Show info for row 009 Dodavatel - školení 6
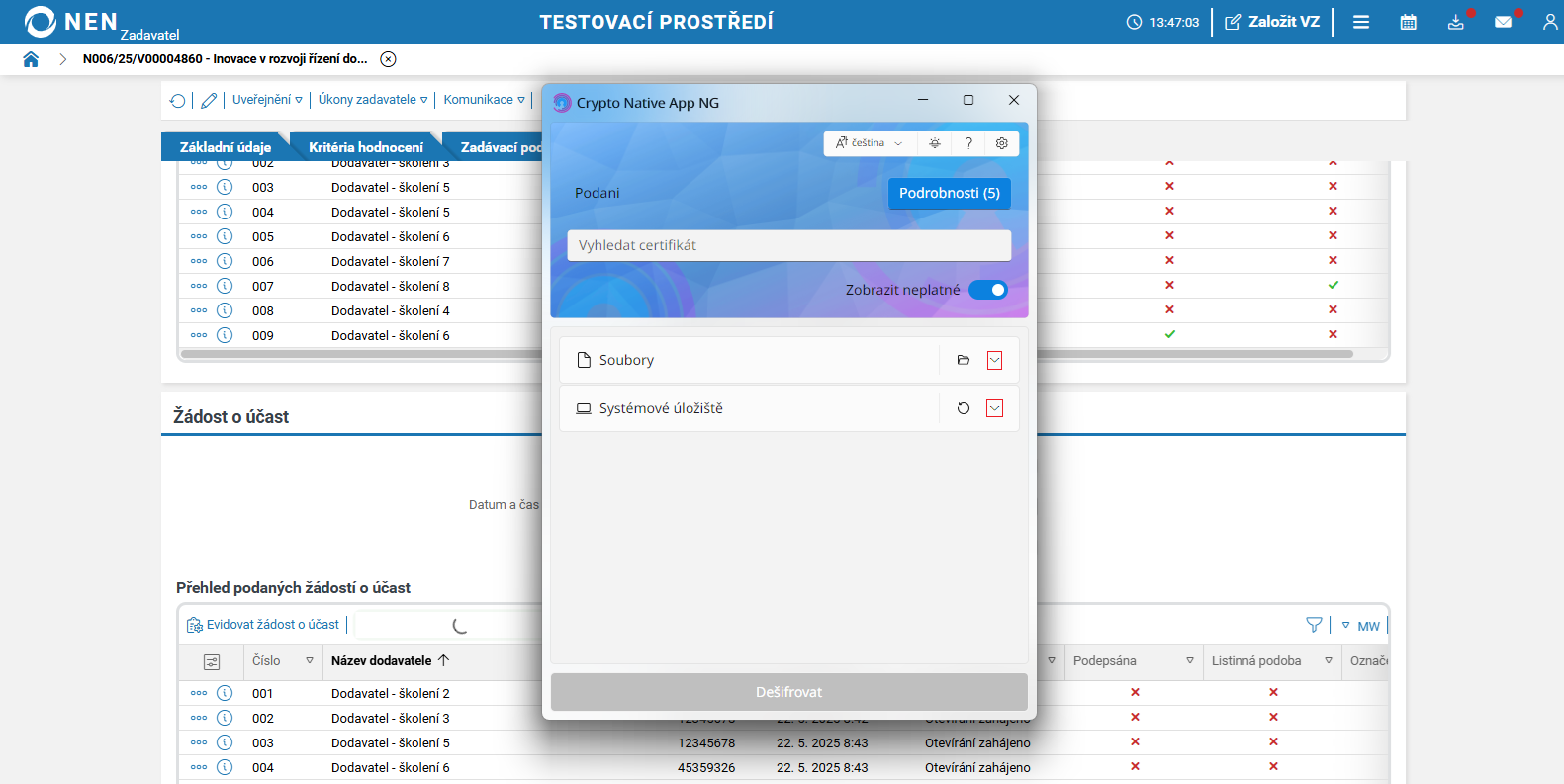 225,335
